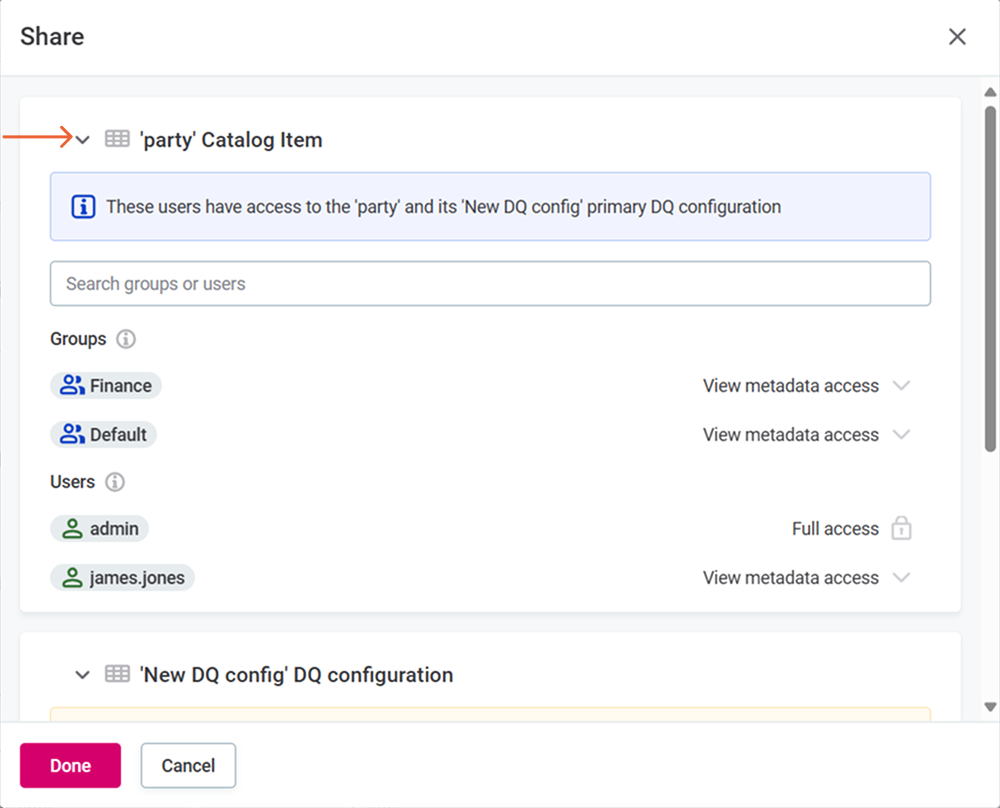This screenshot has width=1000, height=808.
Task: Click the lock icon next to Full access
Action: tap(902, 528)
